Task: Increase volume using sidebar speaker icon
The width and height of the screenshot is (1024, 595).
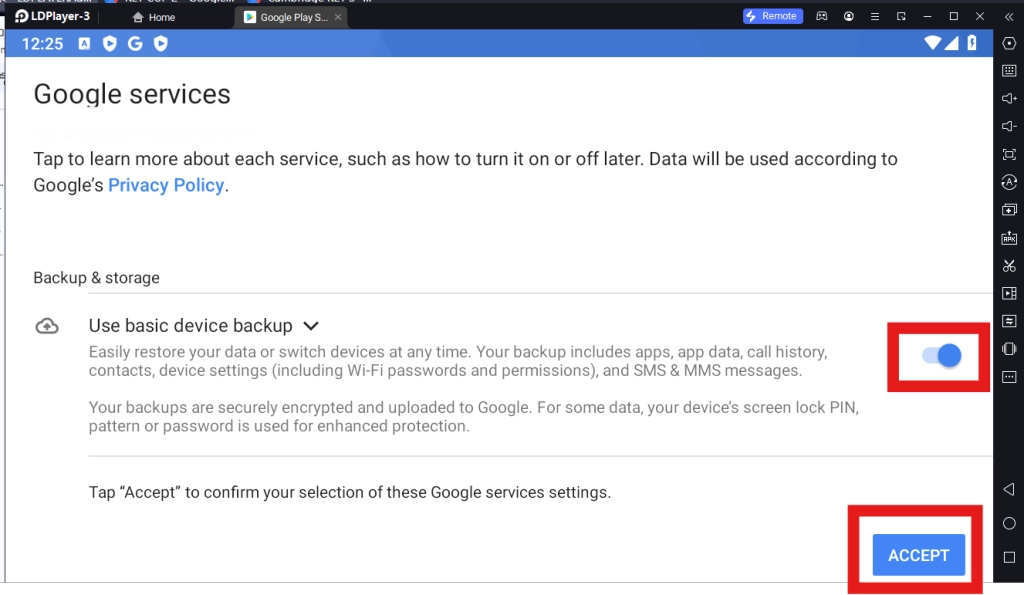Action: click(1009, 99)
